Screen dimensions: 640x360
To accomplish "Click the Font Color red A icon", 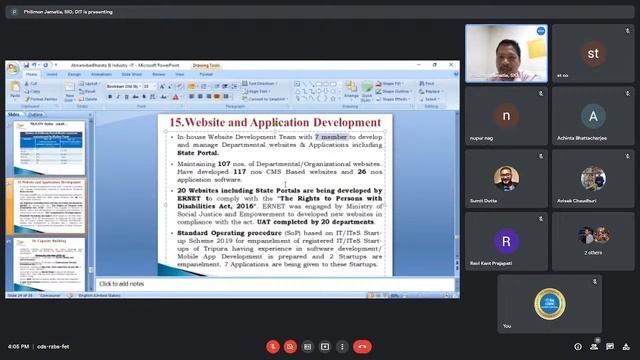I will [176, 97].
